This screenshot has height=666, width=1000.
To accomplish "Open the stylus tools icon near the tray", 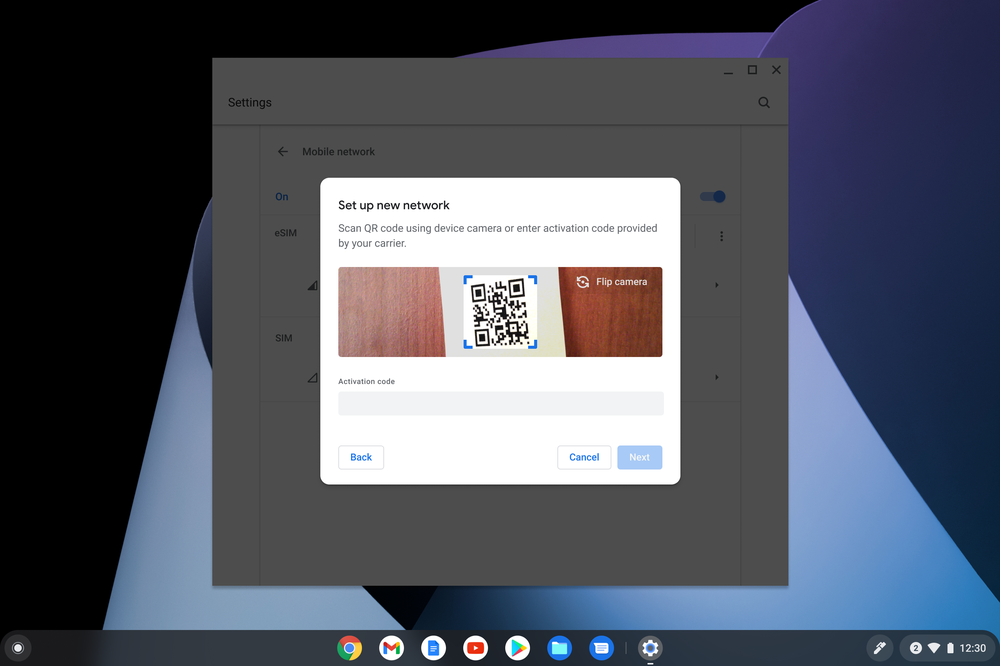I will pyautogui.click(x=879, y=648).
